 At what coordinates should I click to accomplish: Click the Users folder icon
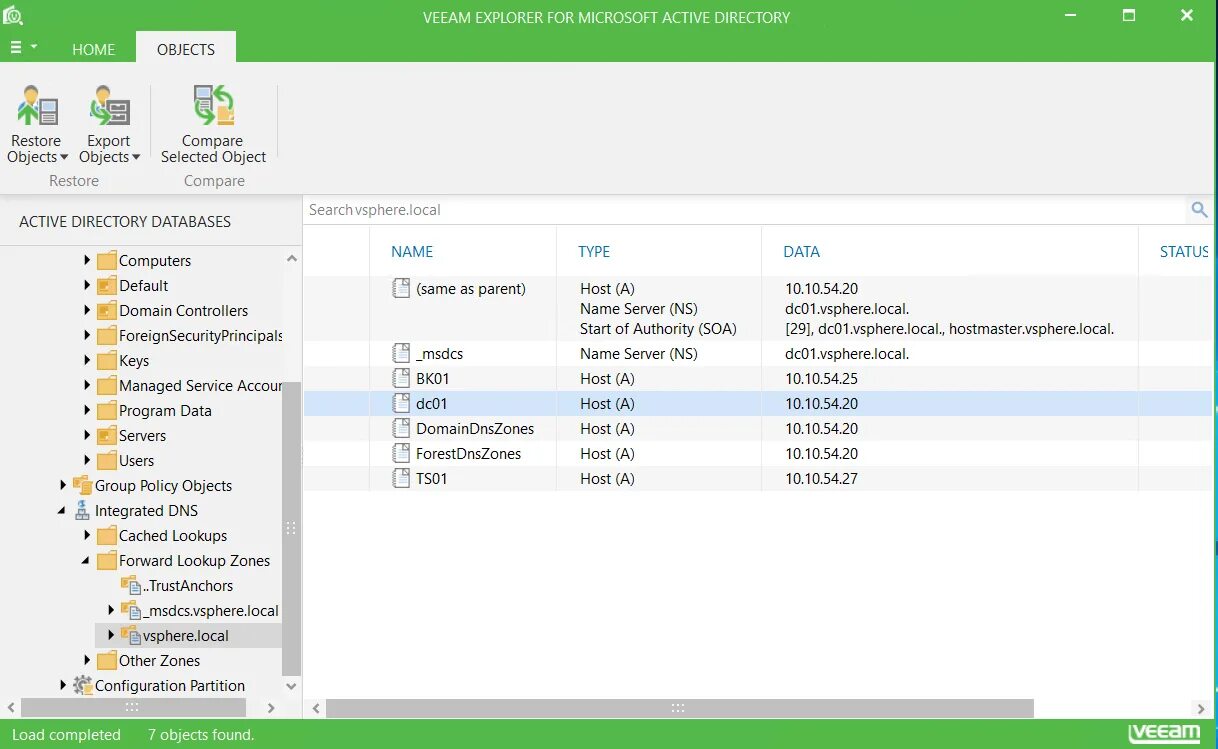[106, 461]
